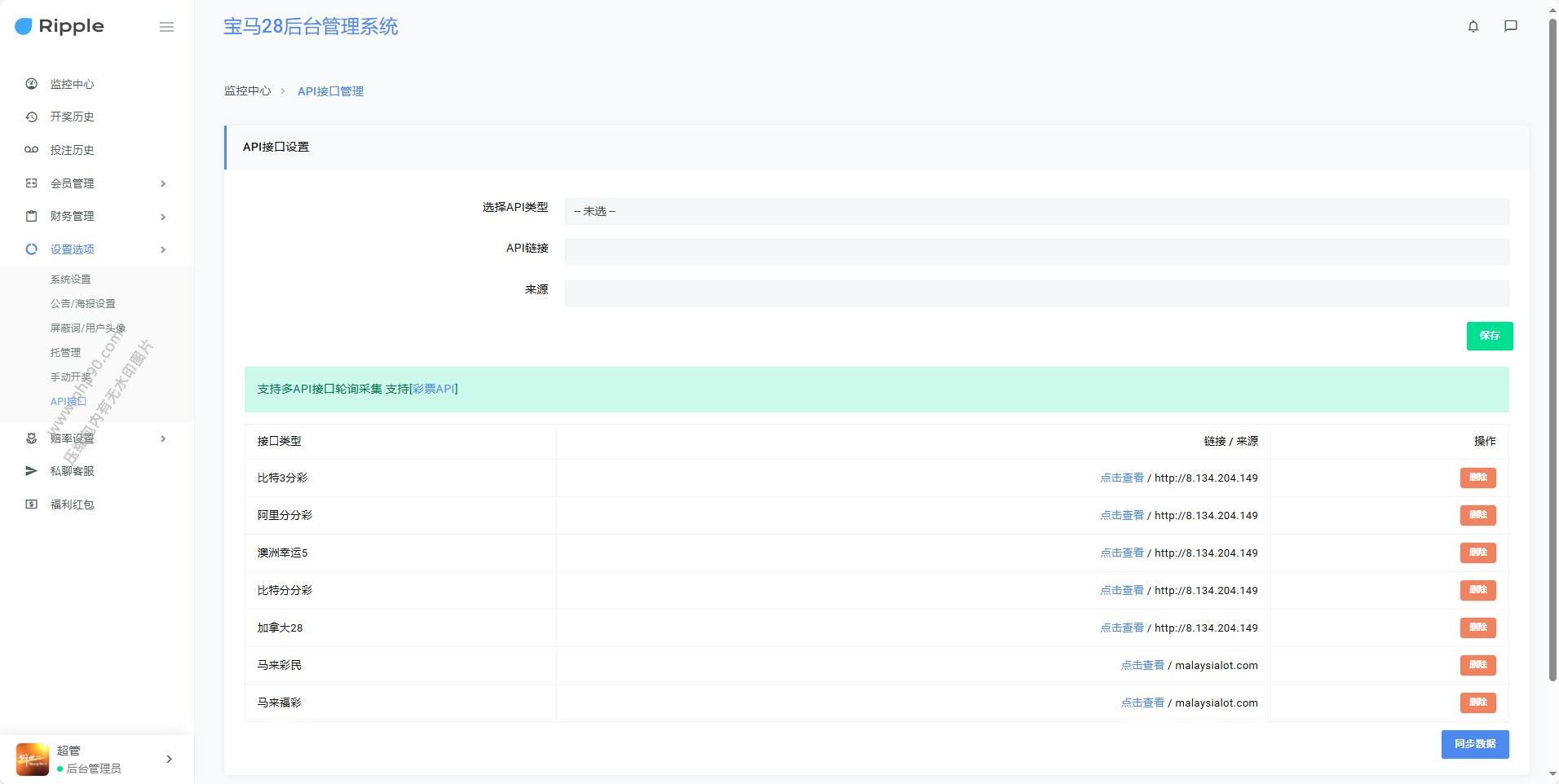Viewport: 1559px width, 784px height.
Task: Toggle the sidebar hamburger menu icon
Action: tap(166, 27)
